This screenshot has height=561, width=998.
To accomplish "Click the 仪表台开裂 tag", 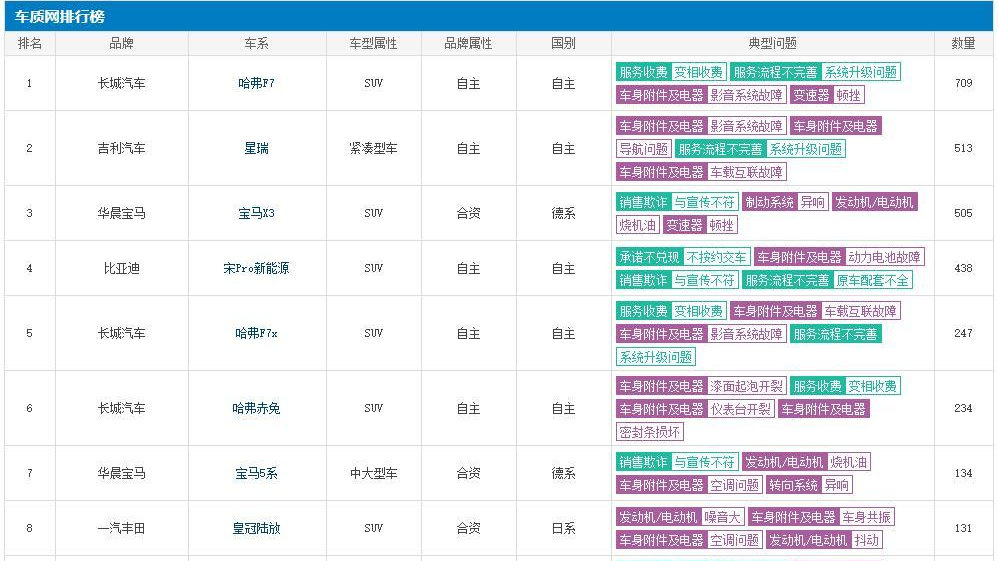I will tap(740, 409).
